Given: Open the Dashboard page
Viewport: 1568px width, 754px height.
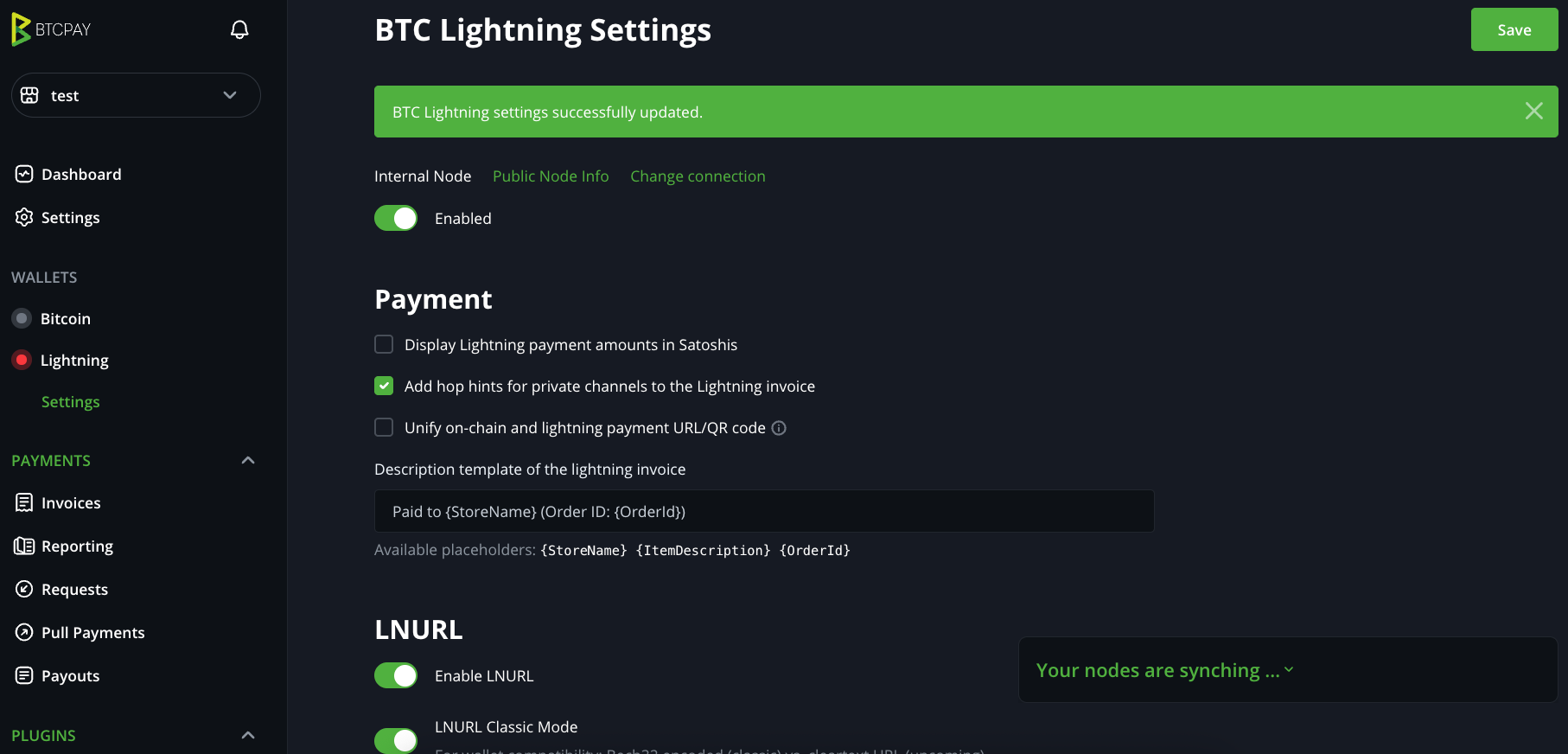Looking at the screenshot, I should pos(81,174).
